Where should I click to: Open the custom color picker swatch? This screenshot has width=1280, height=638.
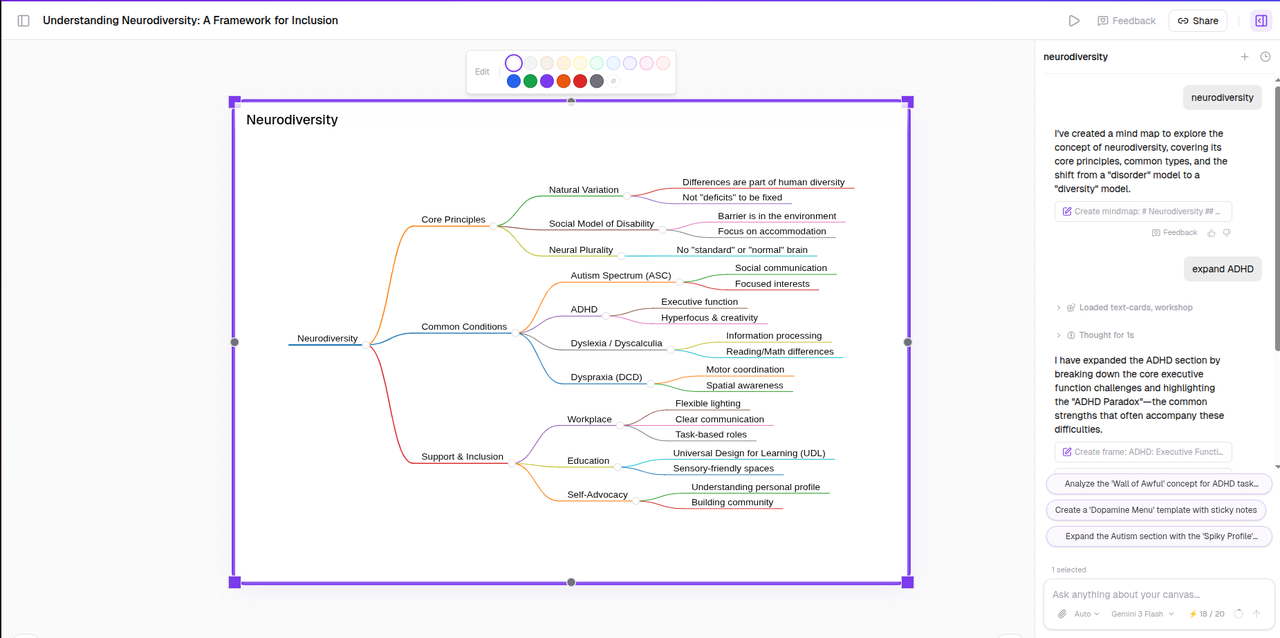613,81
